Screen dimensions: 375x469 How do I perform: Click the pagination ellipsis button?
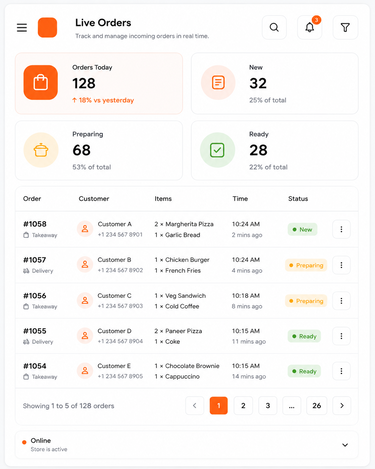click(x=292, y=406)
